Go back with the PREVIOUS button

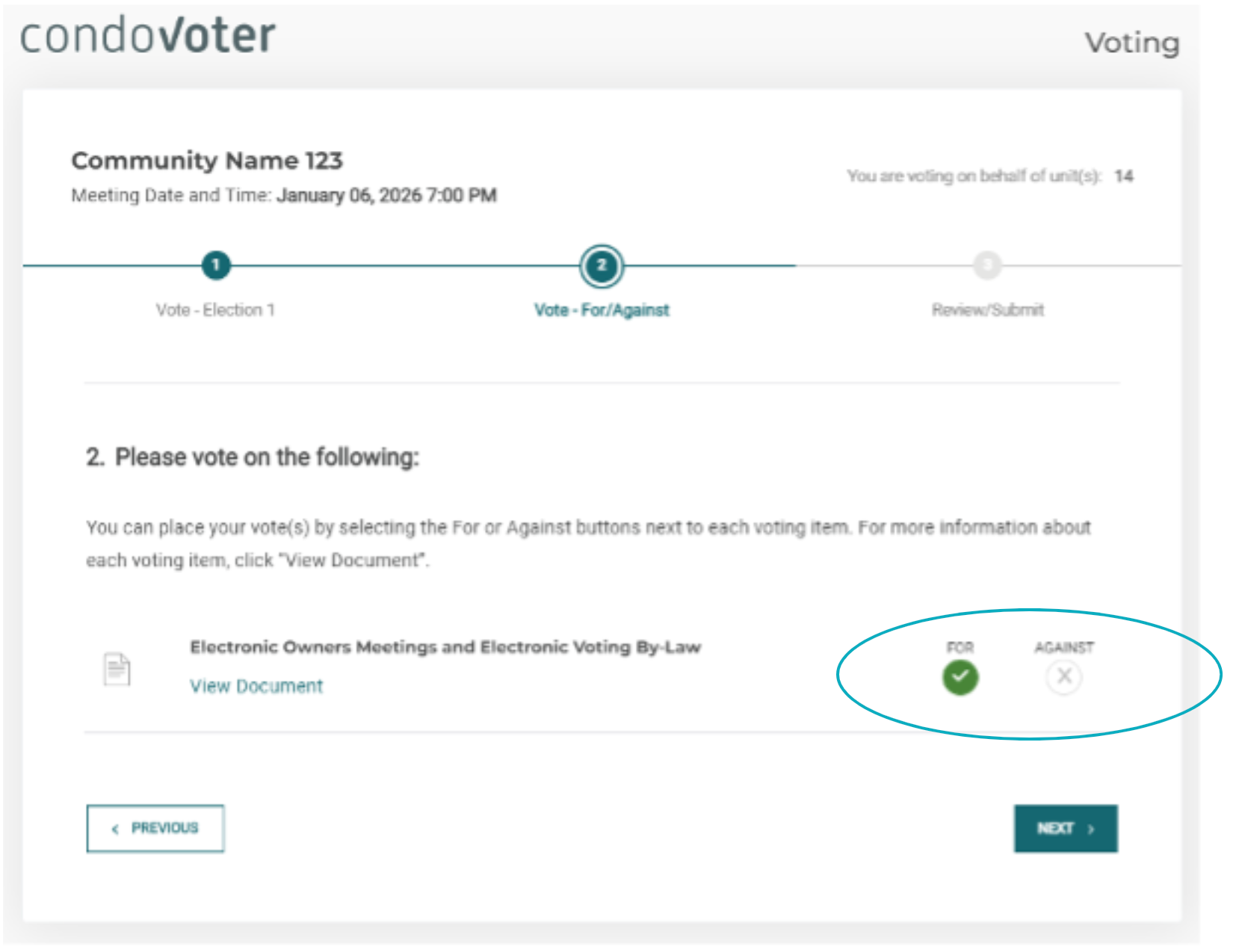155,828
